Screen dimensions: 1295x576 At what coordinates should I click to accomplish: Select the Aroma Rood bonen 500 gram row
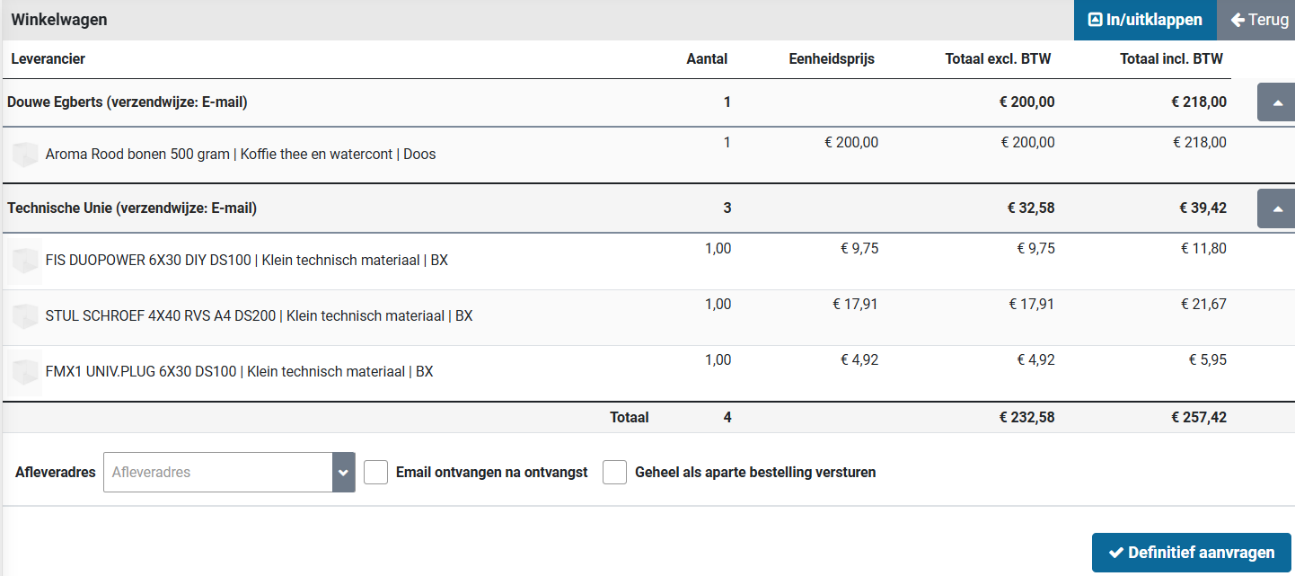[x=240, y=155]
